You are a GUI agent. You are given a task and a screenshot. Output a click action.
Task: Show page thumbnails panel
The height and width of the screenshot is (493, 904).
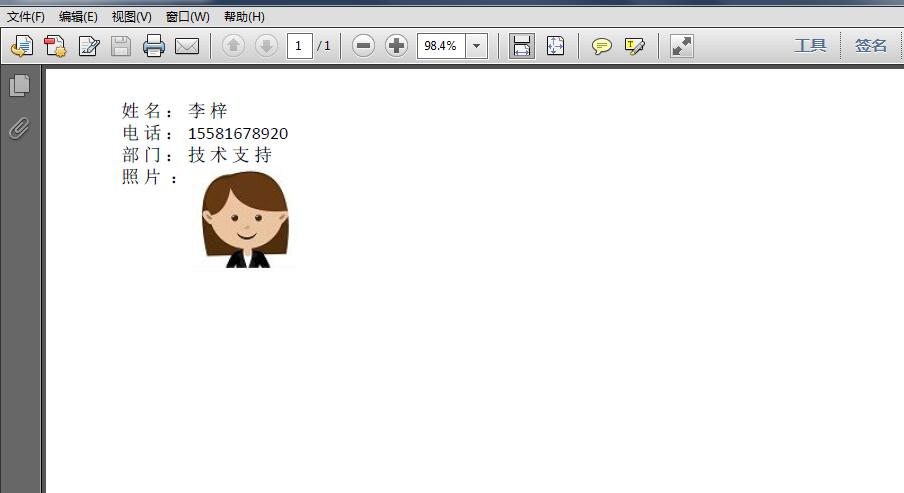coord(20,85)
